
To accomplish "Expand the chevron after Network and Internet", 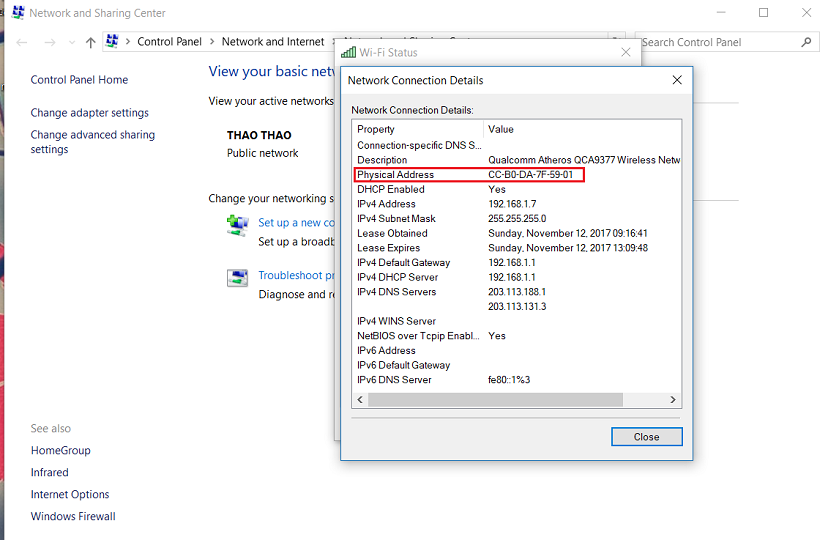I will click(334, 42).
